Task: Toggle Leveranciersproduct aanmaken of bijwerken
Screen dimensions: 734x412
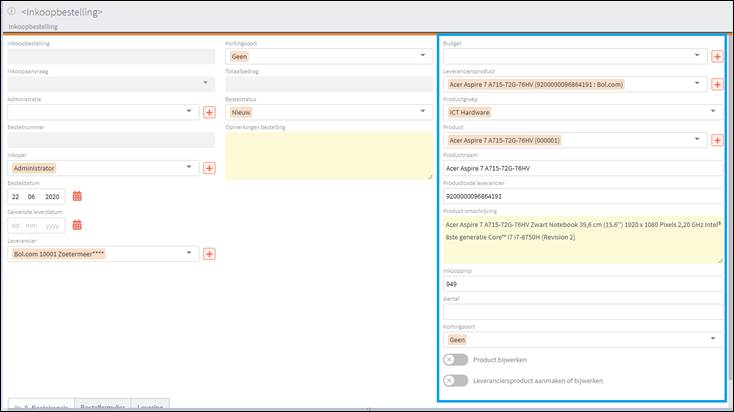Action: coord(456,380)
